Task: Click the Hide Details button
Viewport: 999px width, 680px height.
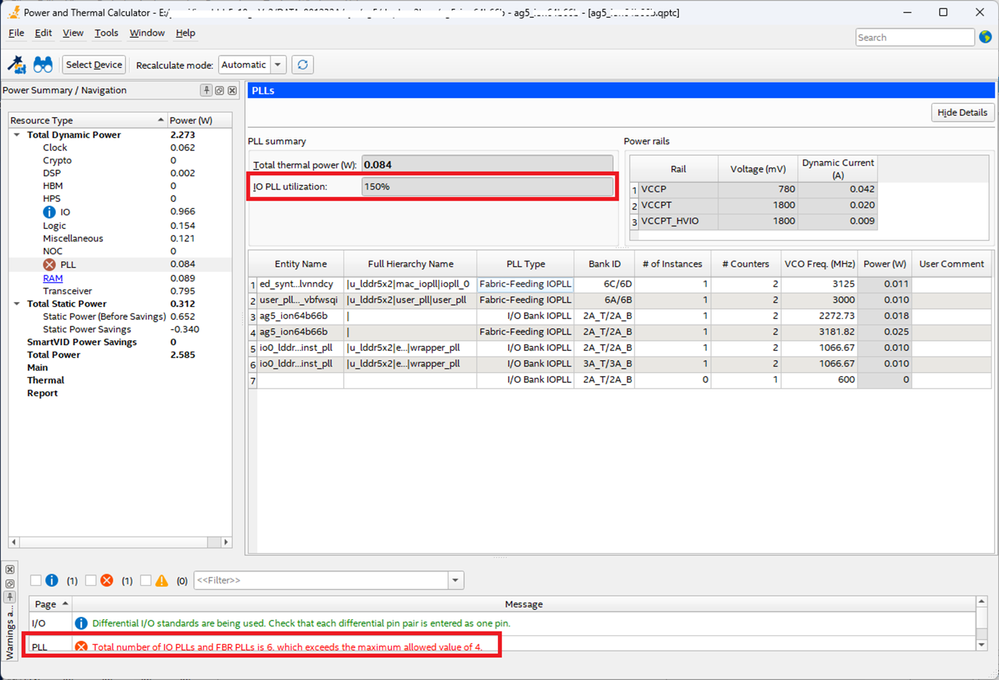Action: click(961, 113)
